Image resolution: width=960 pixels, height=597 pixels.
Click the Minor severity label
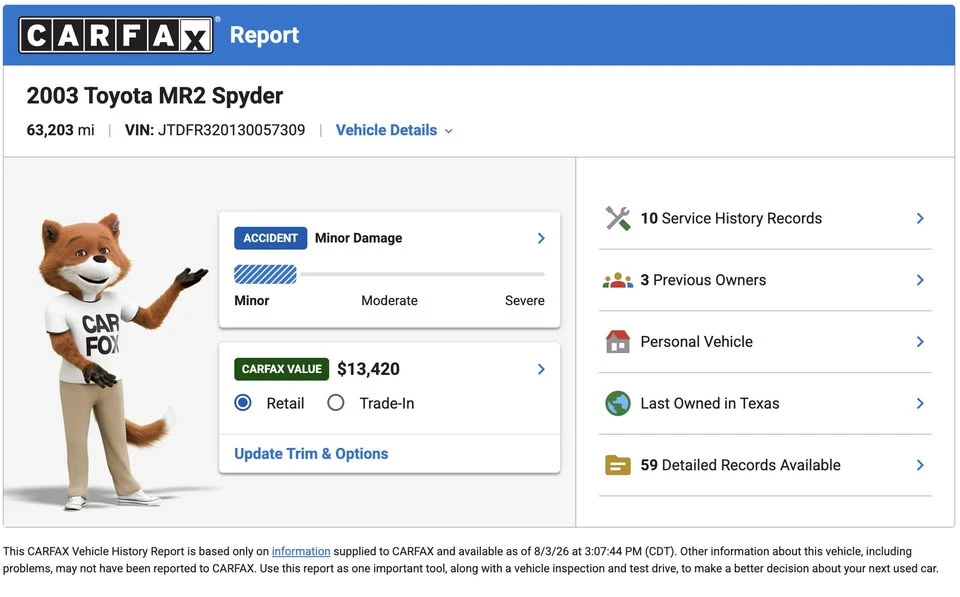[252, 301]
